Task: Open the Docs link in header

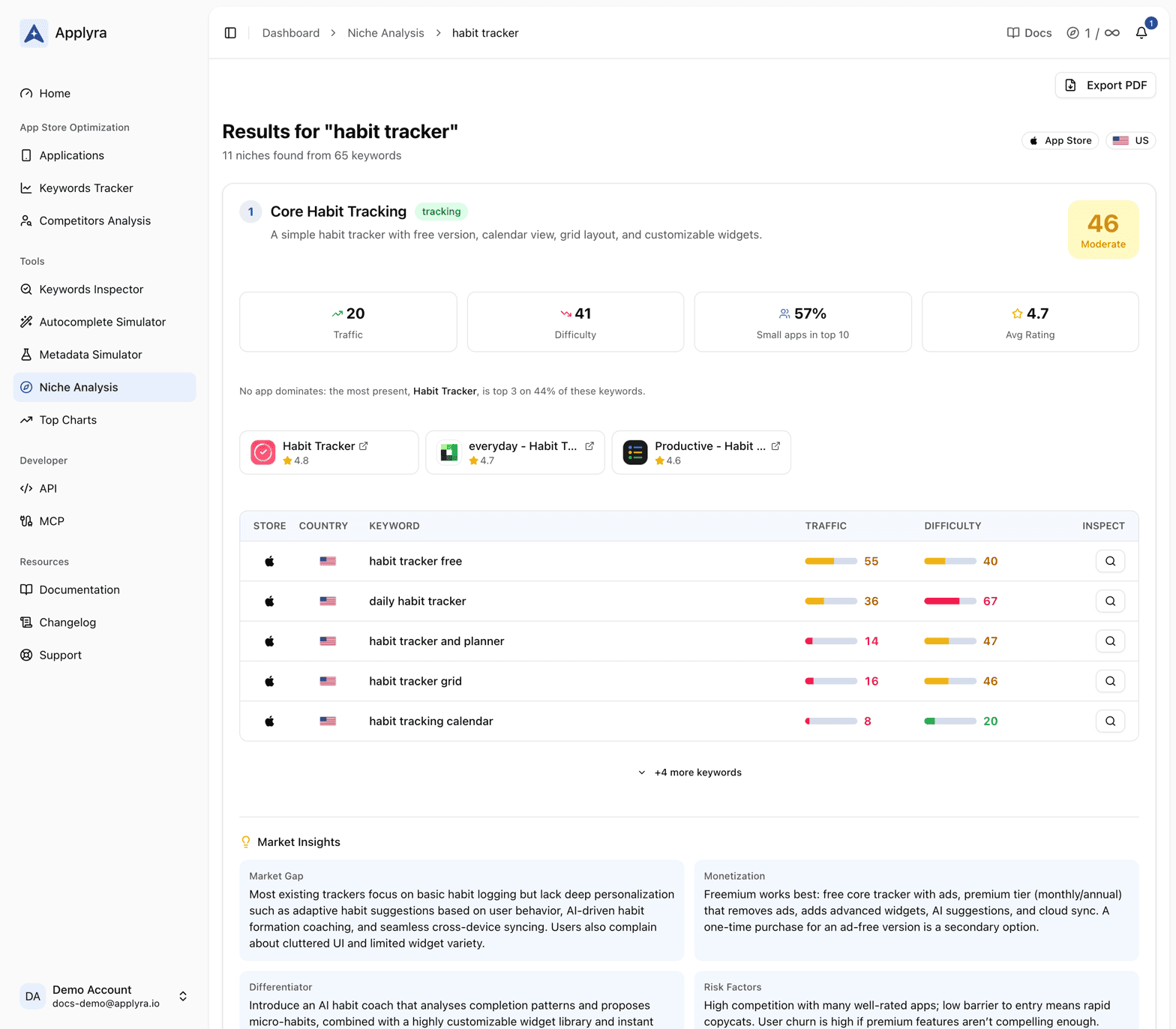Action: pos(1029,33)
